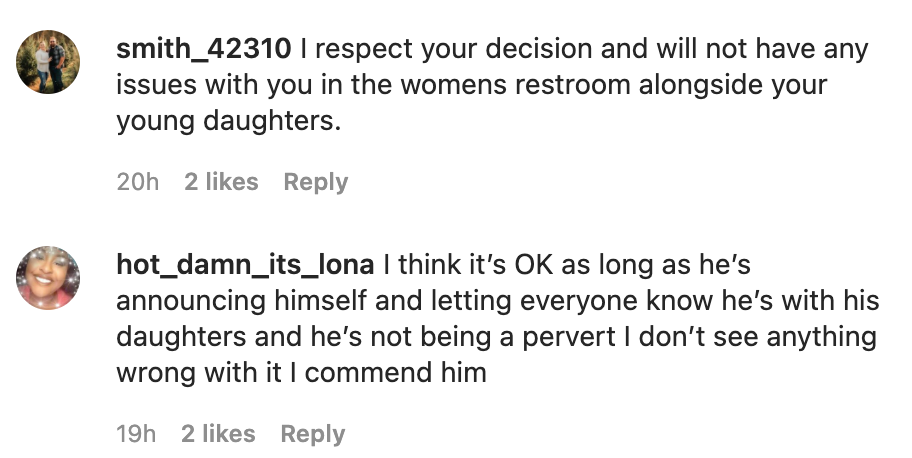
Task: Visit the smith_42310 username link
Action: point(204,49)
